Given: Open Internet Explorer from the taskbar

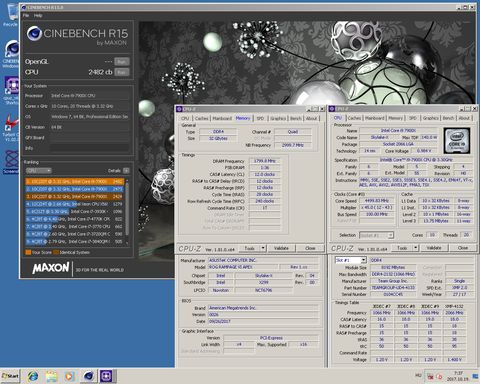Looking at the screenshot, I should point(33,376).
